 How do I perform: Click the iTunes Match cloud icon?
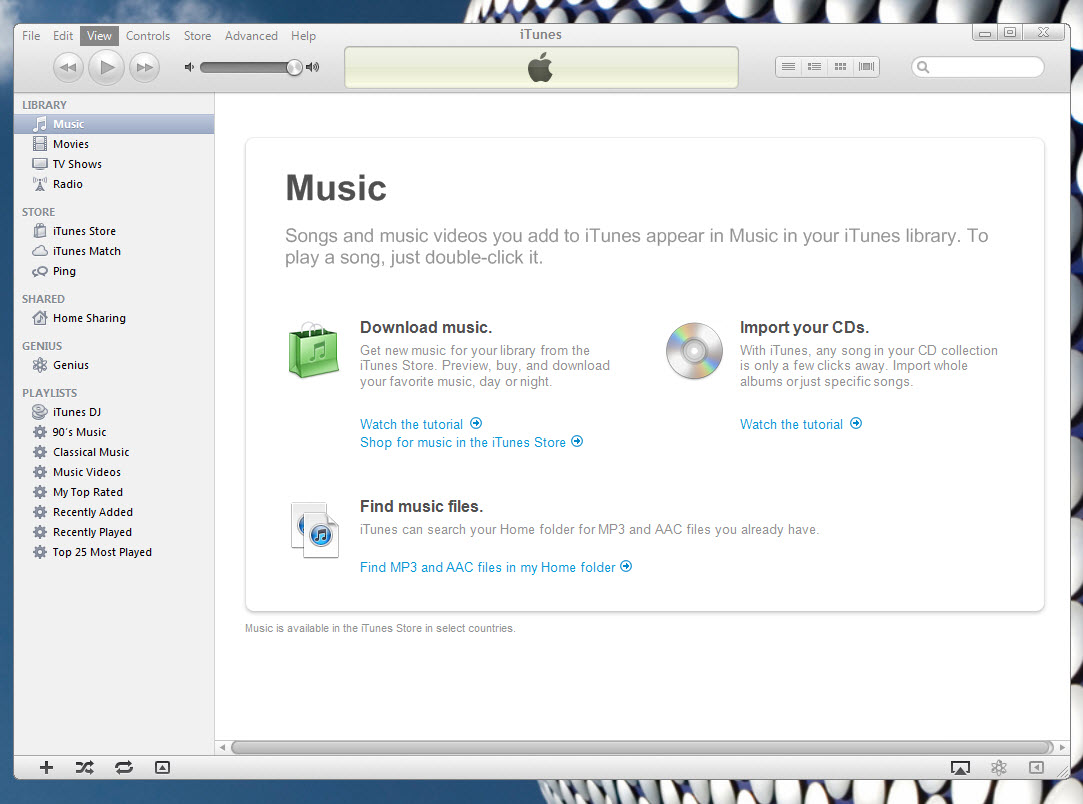coord(40,251)
